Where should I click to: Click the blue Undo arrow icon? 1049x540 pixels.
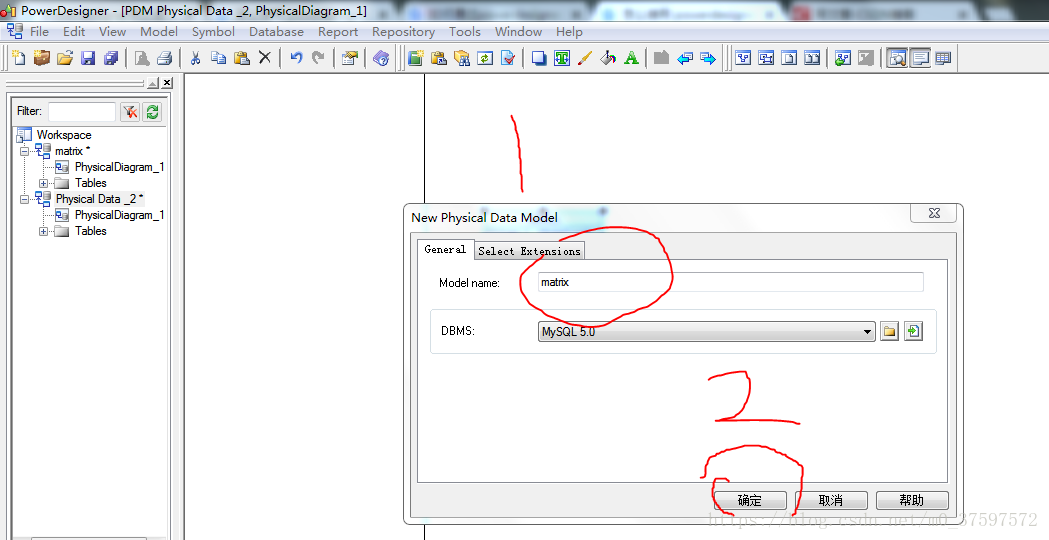click(x=296, y=58)
